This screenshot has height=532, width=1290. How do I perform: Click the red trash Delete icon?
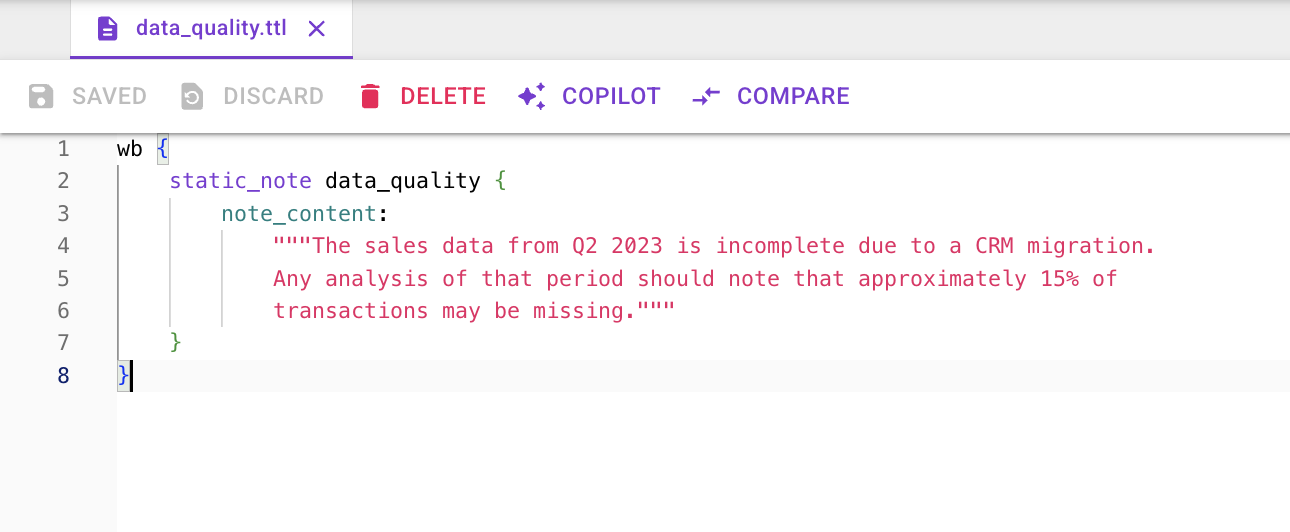pyautogui.click(x=371, y=96)
